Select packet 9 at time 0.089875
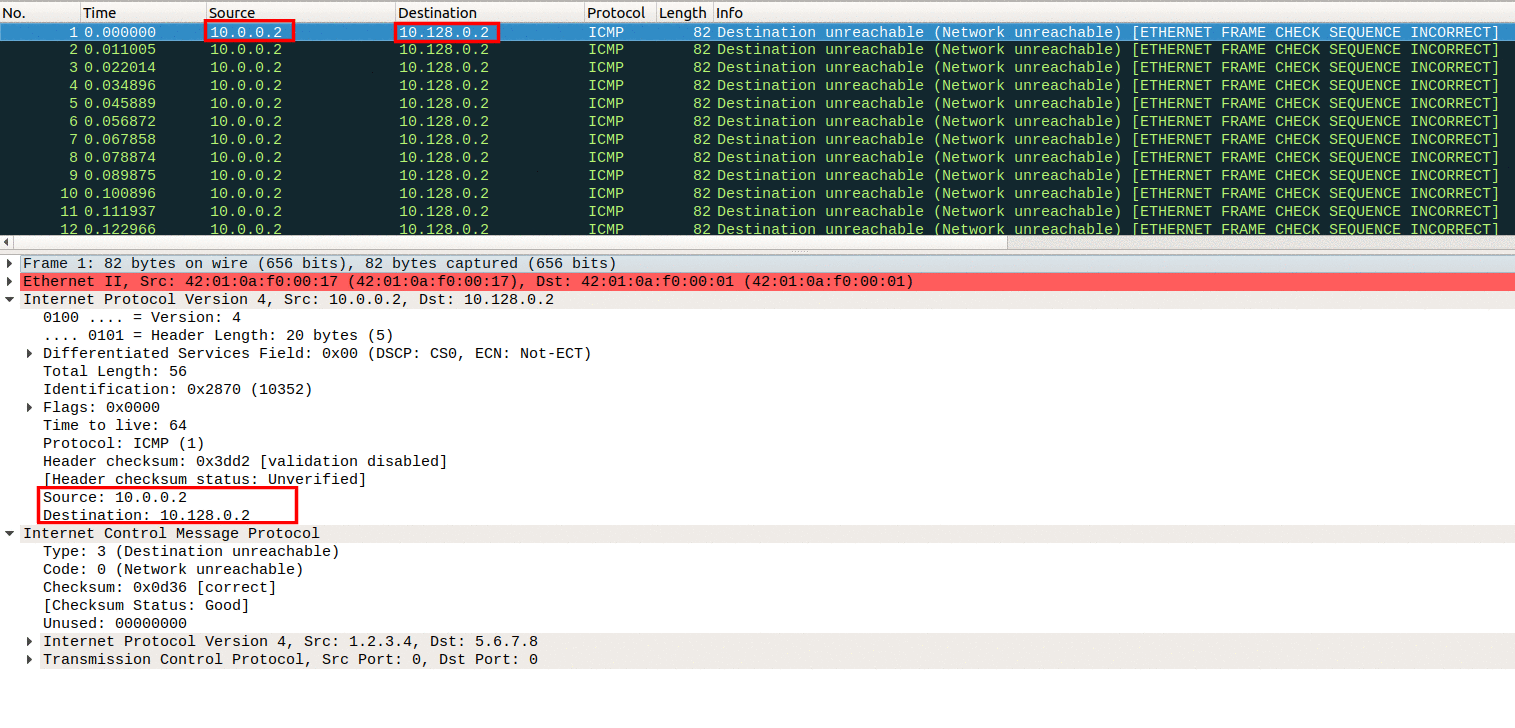 pos(757,176)
